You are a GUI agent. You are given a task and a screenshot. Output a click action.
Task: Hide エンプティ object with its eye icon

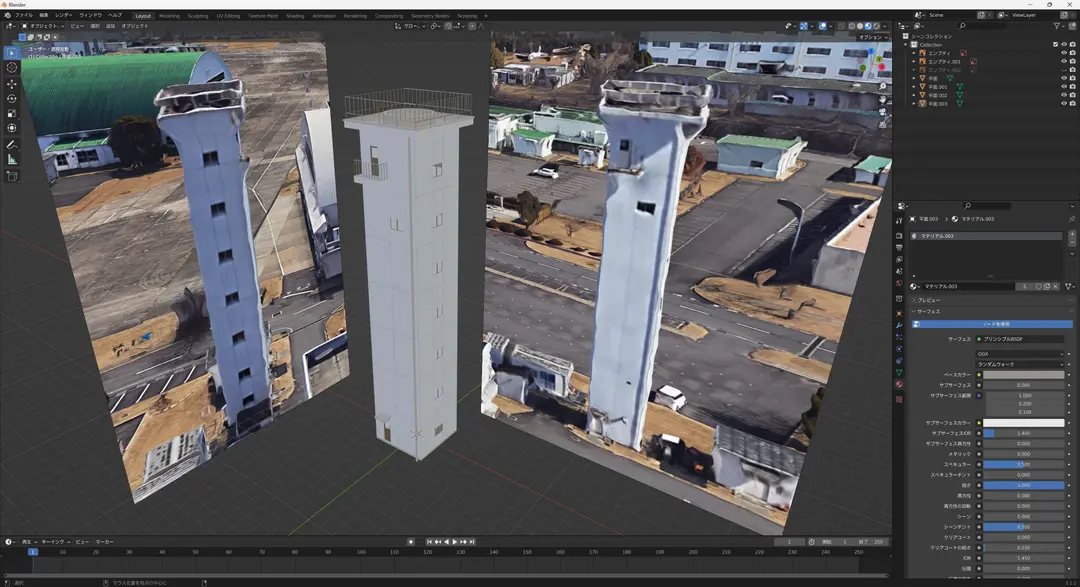coord(1063,53)
